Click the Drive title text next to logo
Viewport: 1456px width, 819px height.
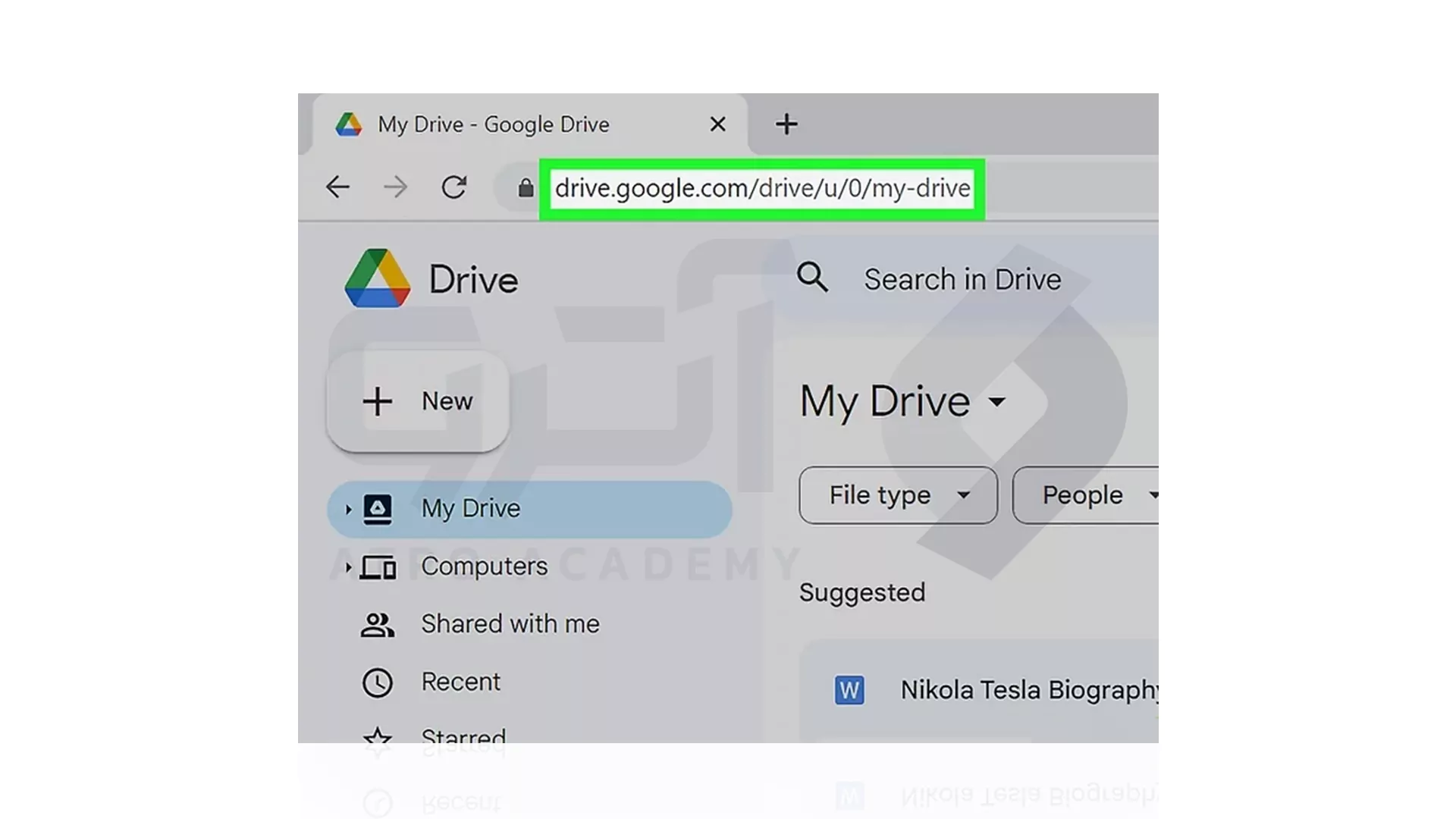473,280
